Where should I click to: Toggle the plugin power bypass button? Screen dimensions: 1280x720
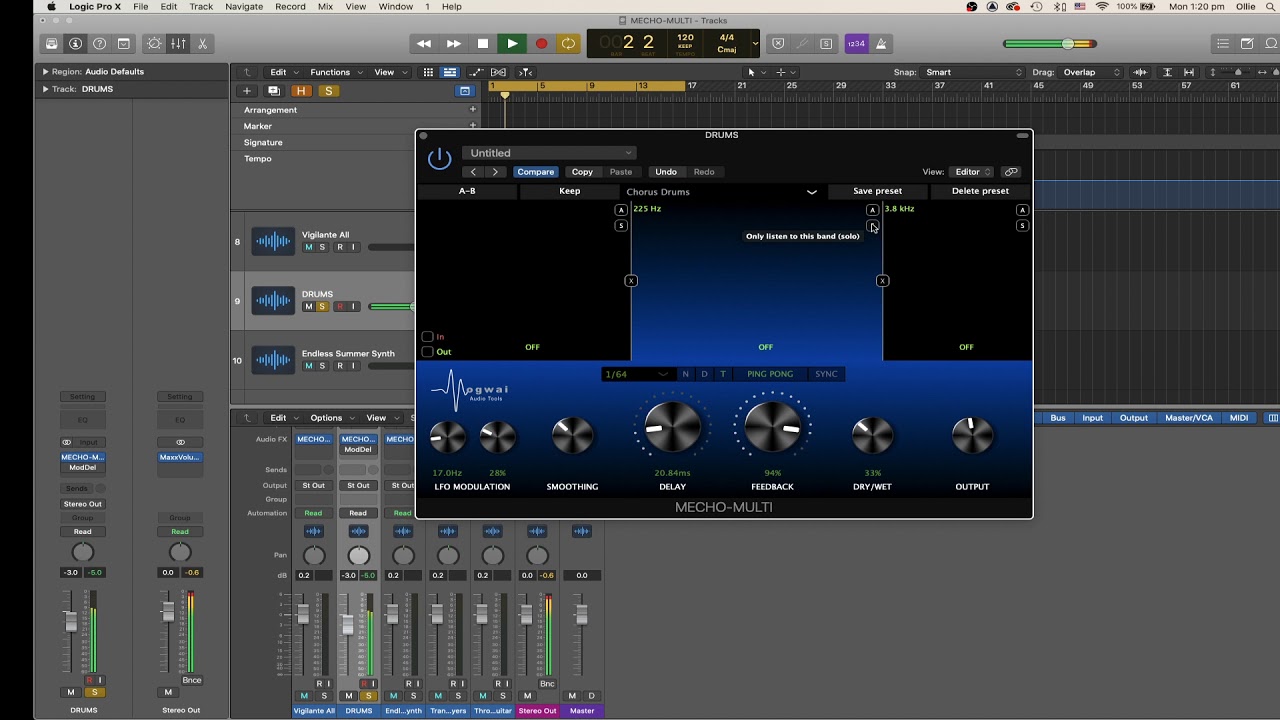pyautogui.click(x=439, y=159)
